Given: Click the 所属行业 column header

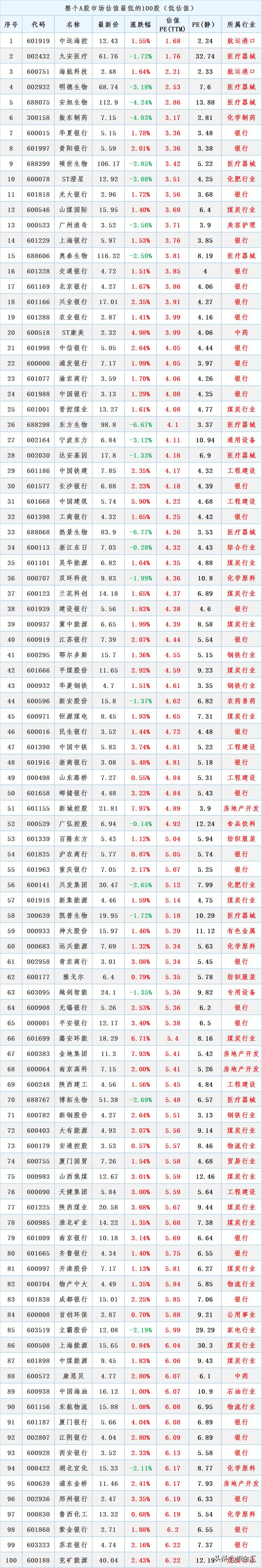Looking at the screenshot, I should 241,25.
